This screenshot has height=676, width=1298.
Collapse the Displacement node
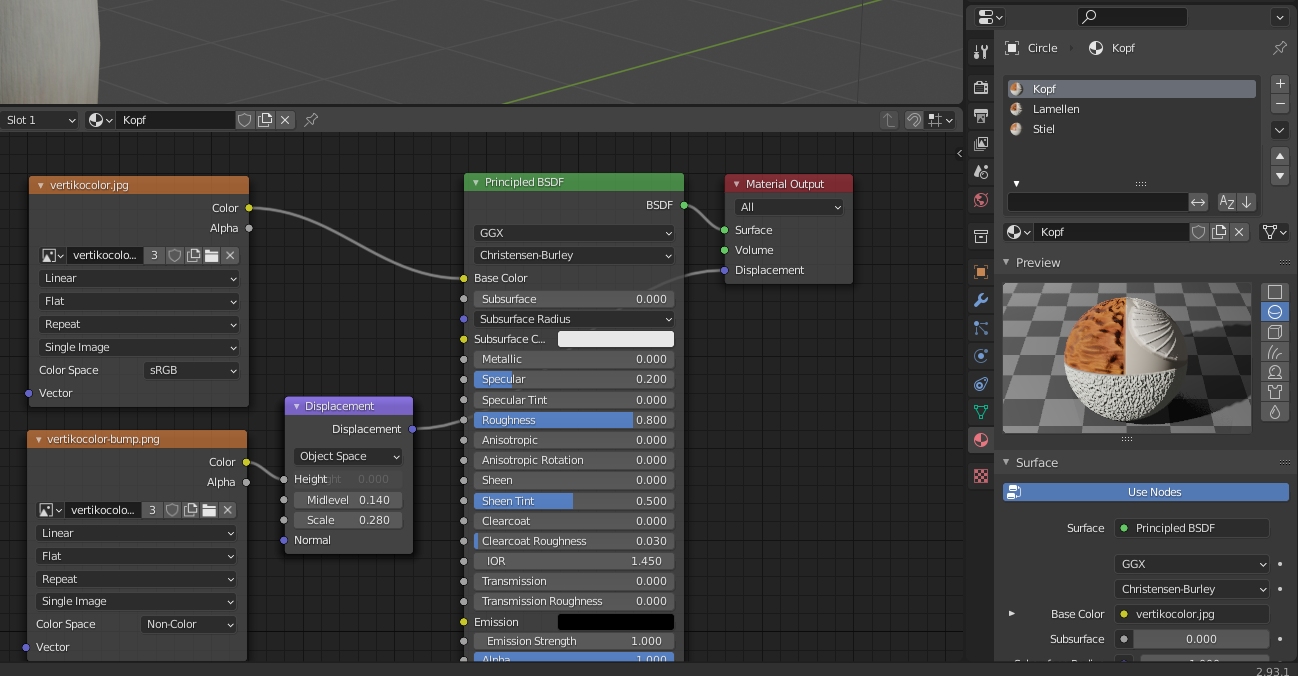pos(296,406)
